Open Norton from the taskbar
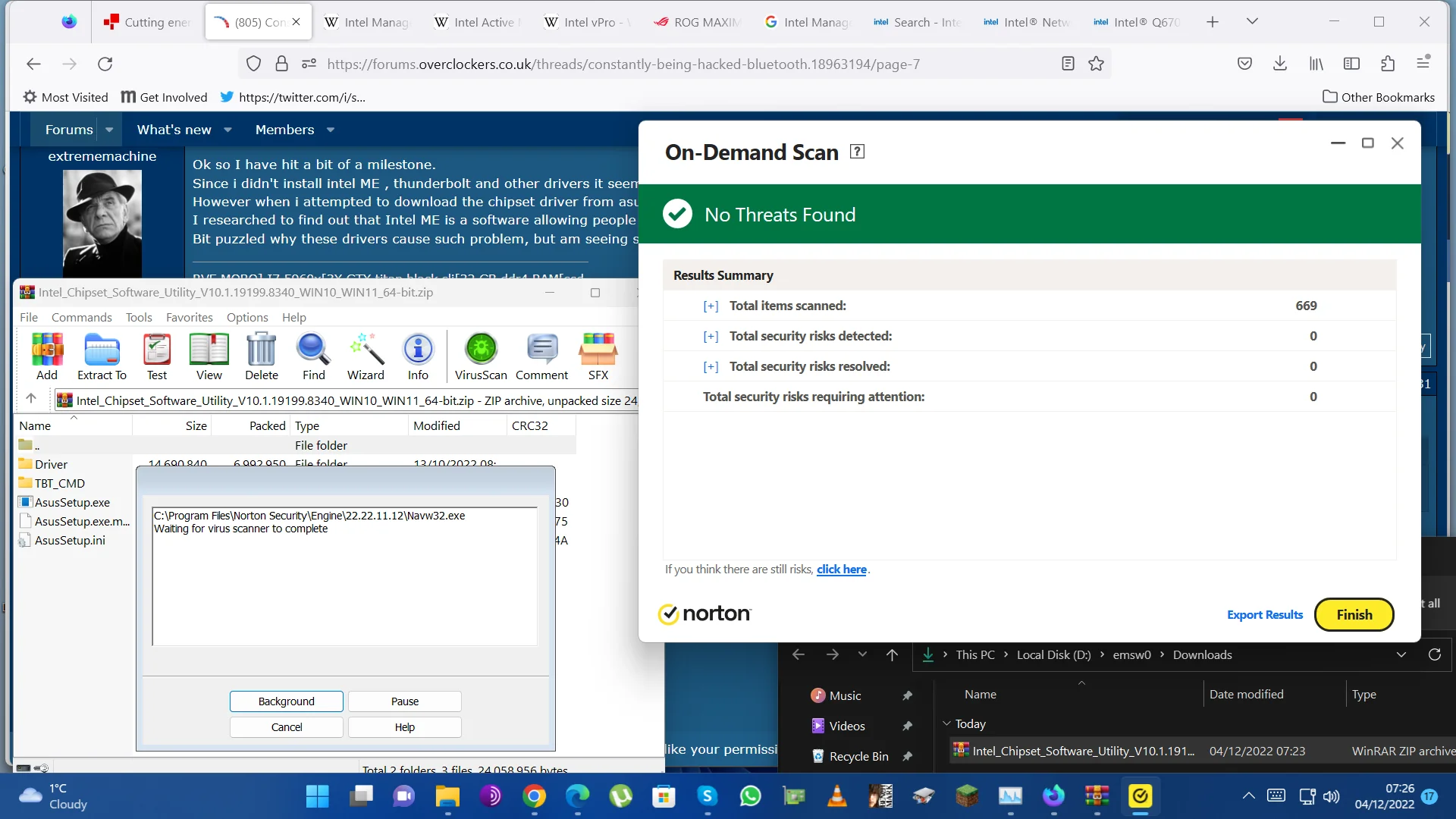Viewport: 1456px width, 819px height. coord(1140,796)
